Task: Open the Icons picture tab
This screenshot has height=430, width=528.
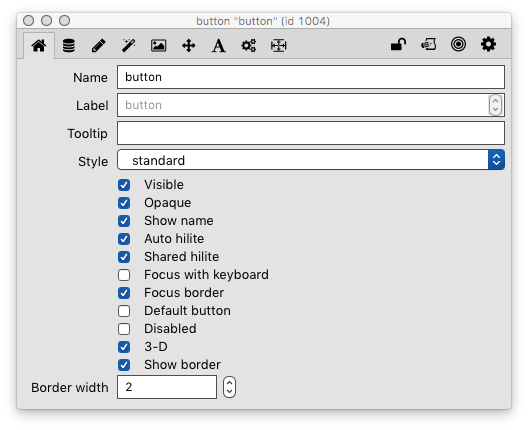Action: tap(158, 45)
